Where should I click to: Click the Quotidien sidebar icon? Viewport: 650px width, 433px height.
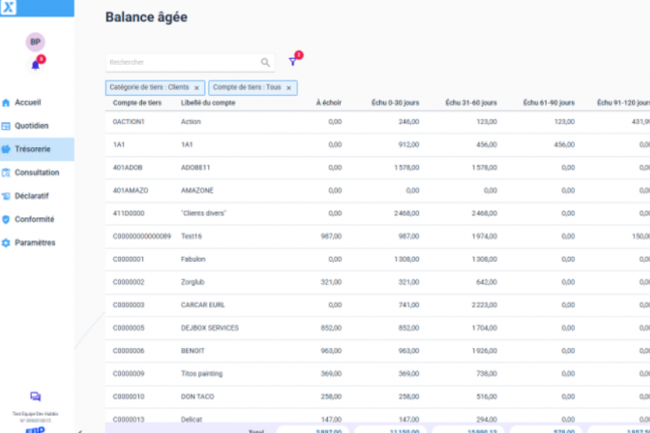pyautogui.click(x=6, y=126)
